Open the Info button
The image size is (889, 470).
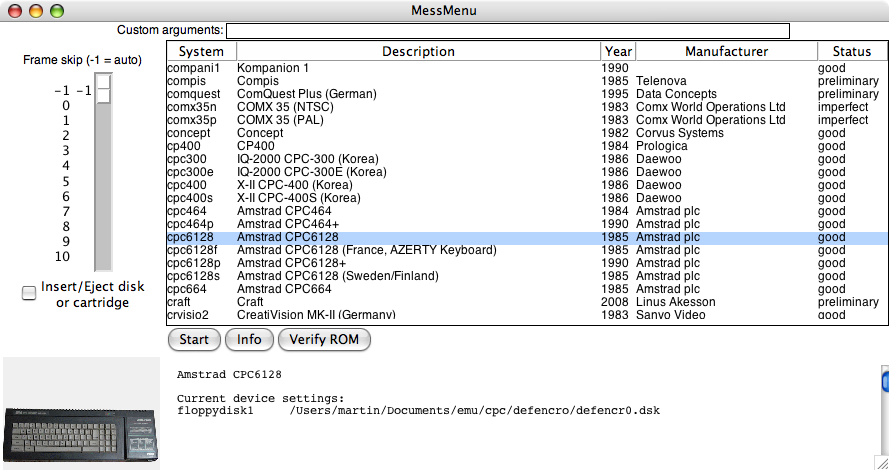tap(249, 340)
